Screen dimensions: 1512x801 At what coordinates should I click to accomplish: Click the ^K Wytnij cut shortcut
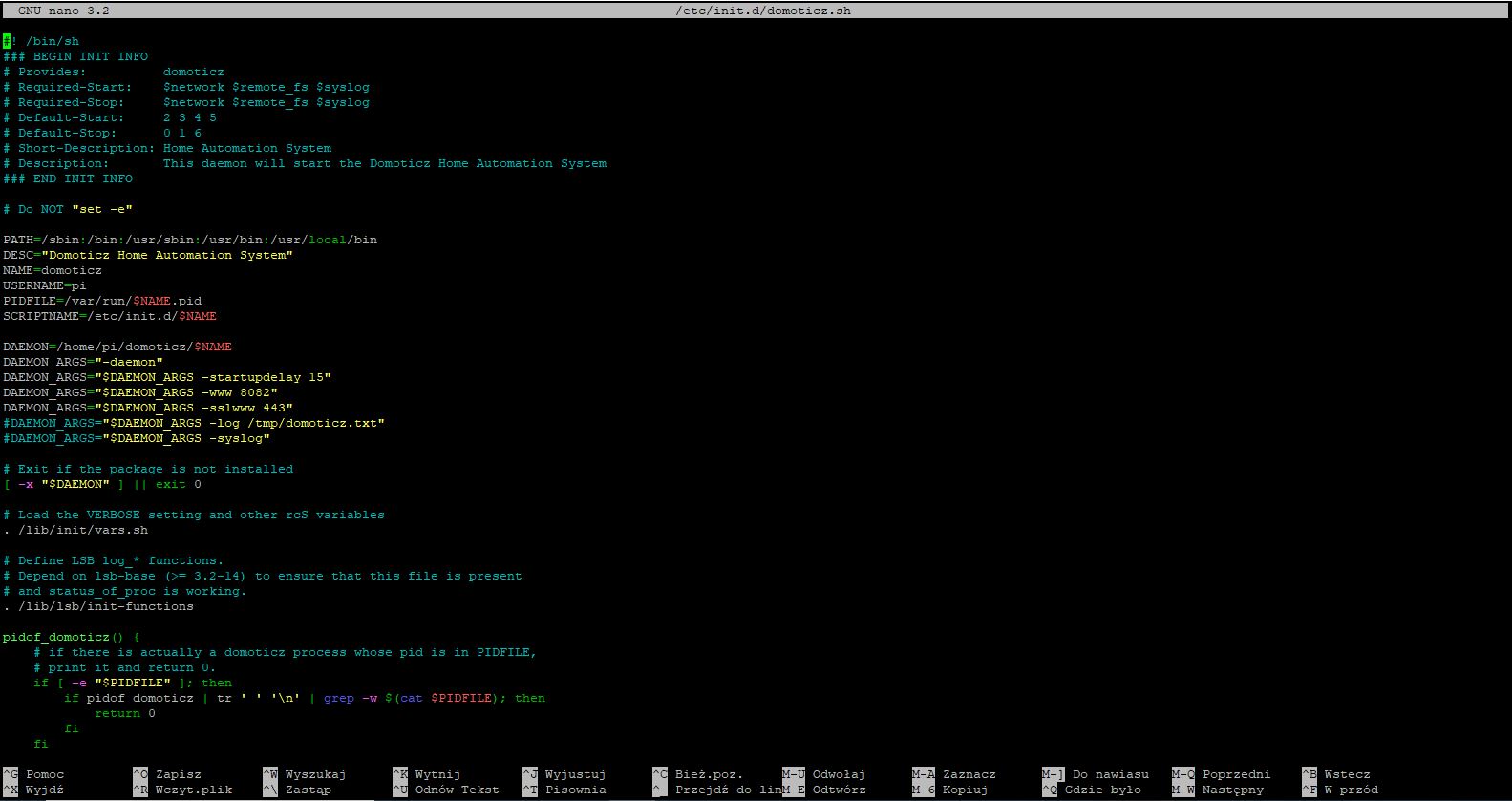coord(427,774)
